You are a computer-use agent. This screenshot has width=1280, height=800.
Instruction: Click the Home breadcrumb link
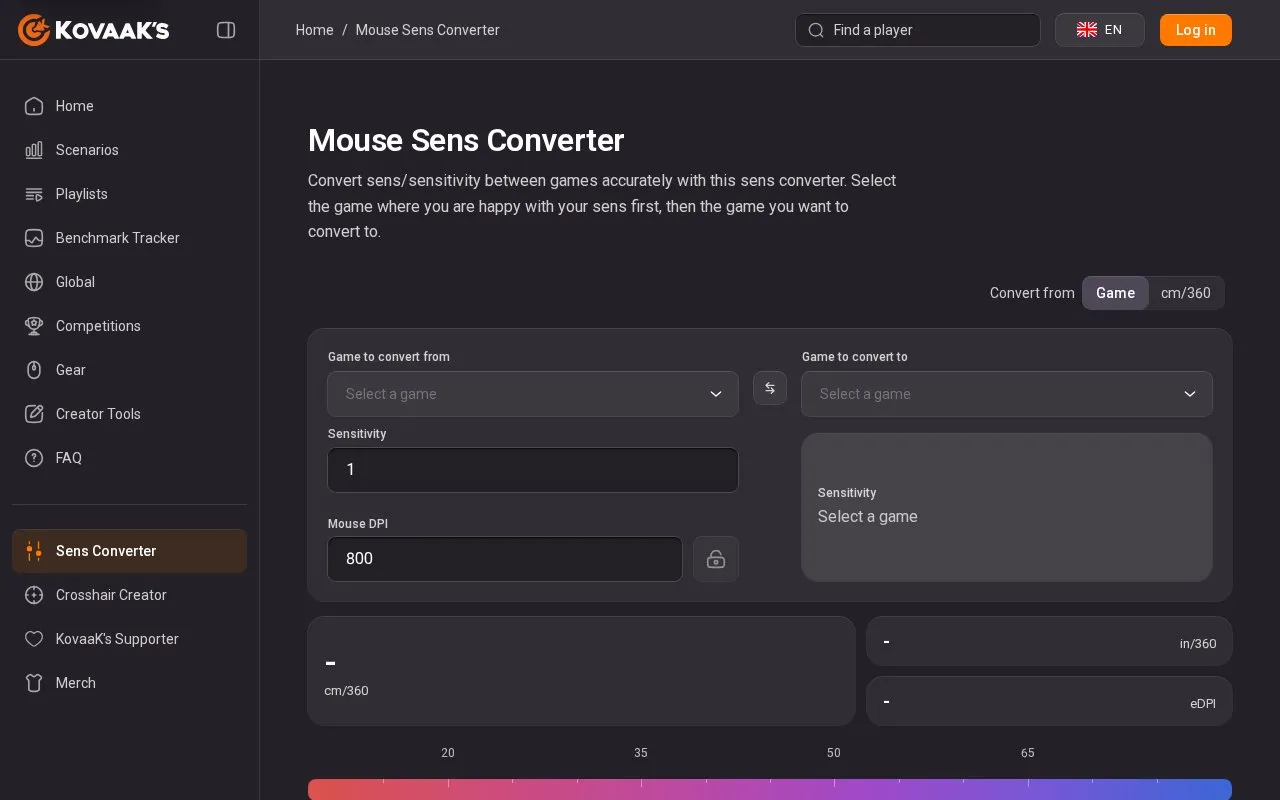point(314,30)
